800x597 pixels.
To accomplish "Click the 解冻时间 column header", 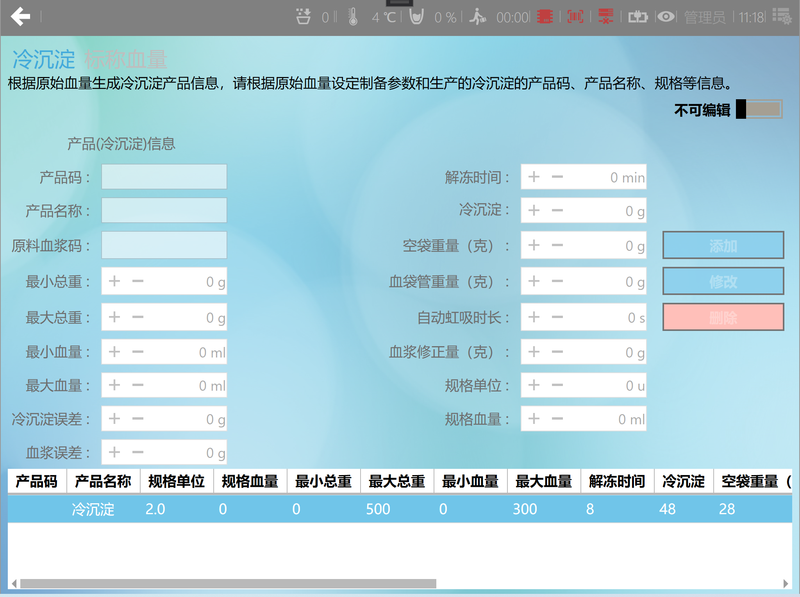I will click(x=617, y=481).
